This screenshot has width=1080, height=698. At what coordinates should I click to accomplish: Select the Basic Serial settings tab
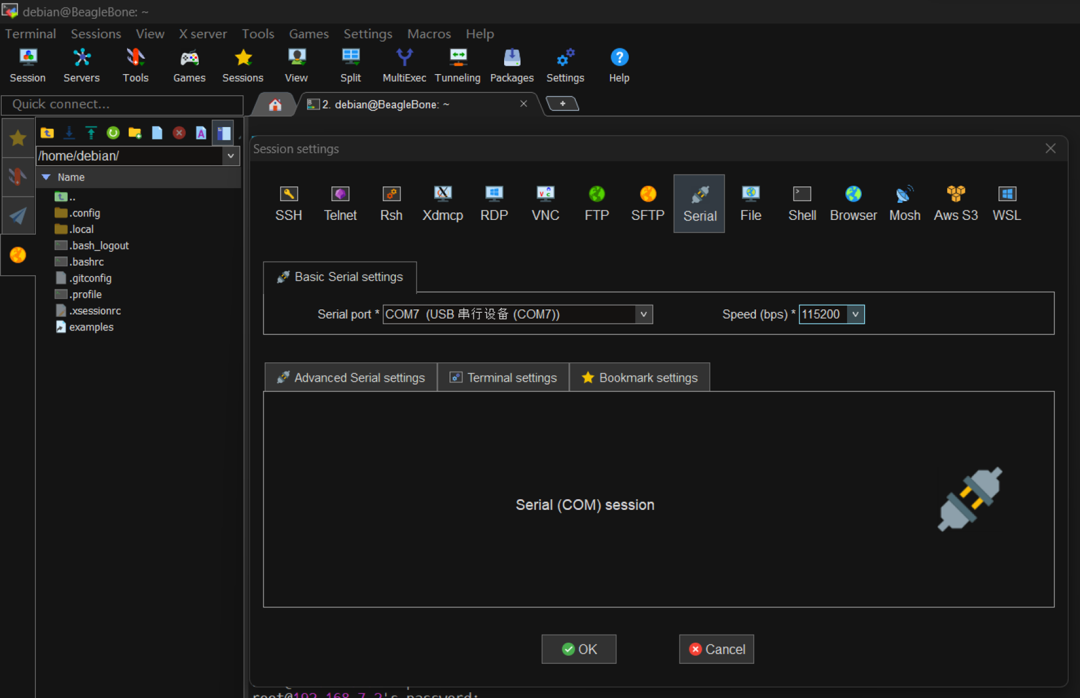click(x=340, y=277)
